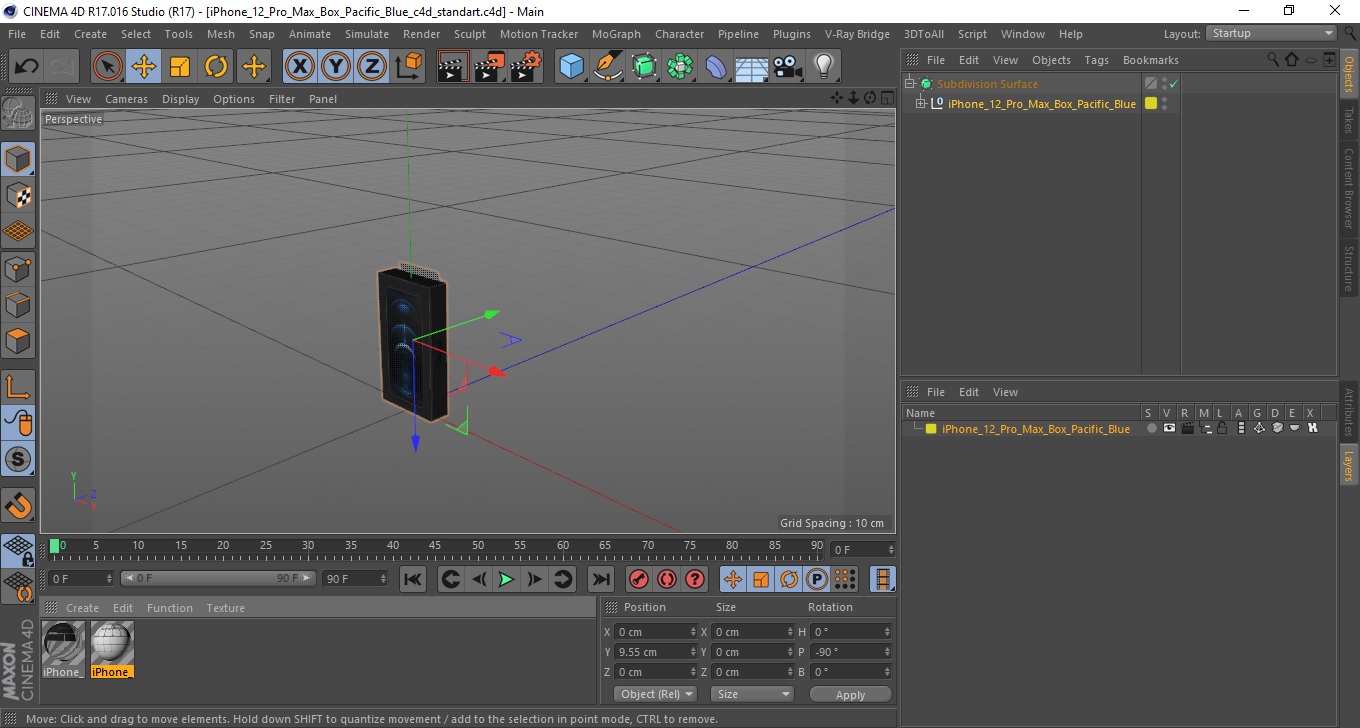Click the Autokeying button

[667, 579]
